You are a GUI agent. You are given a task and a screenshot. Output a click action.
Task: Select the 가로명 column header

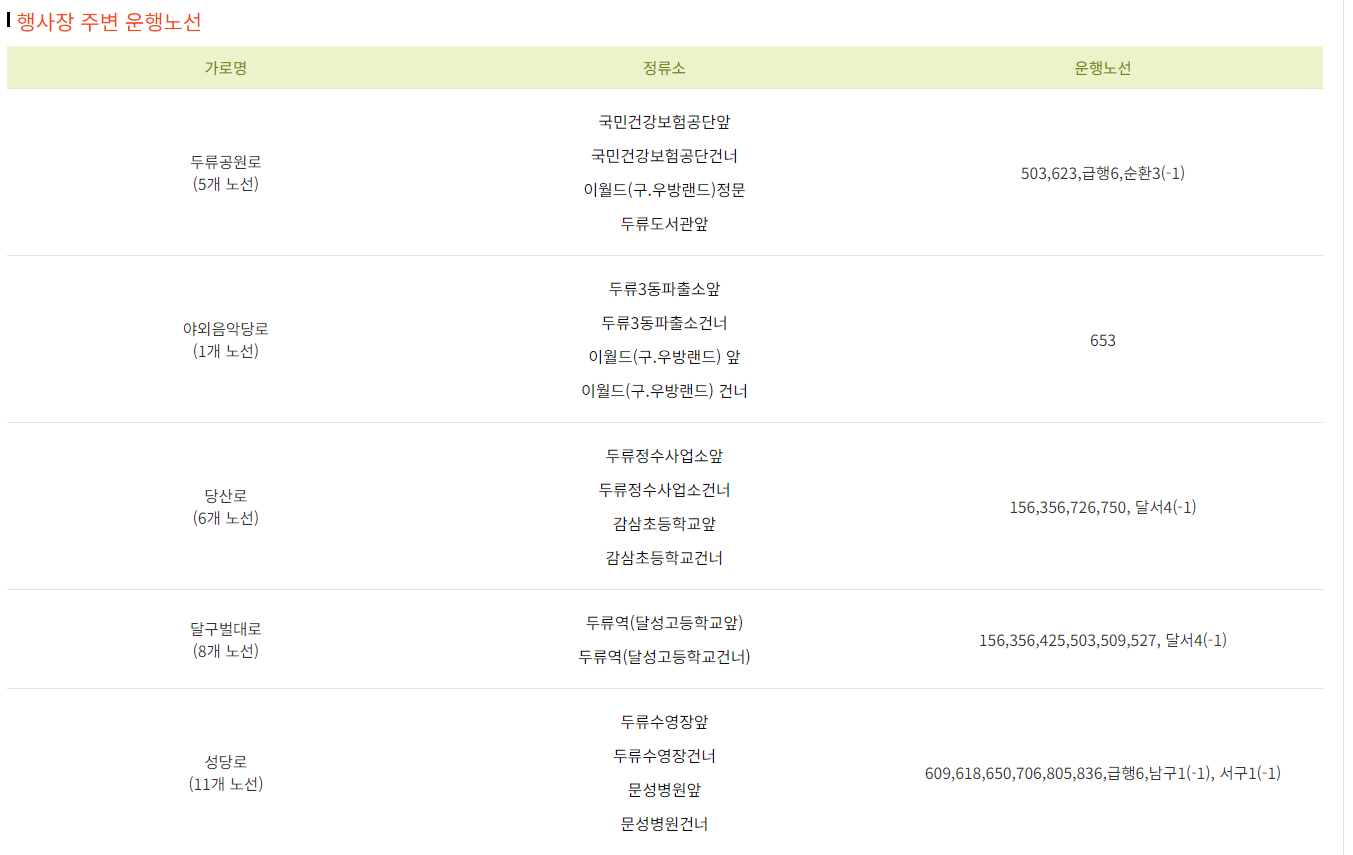225,68
